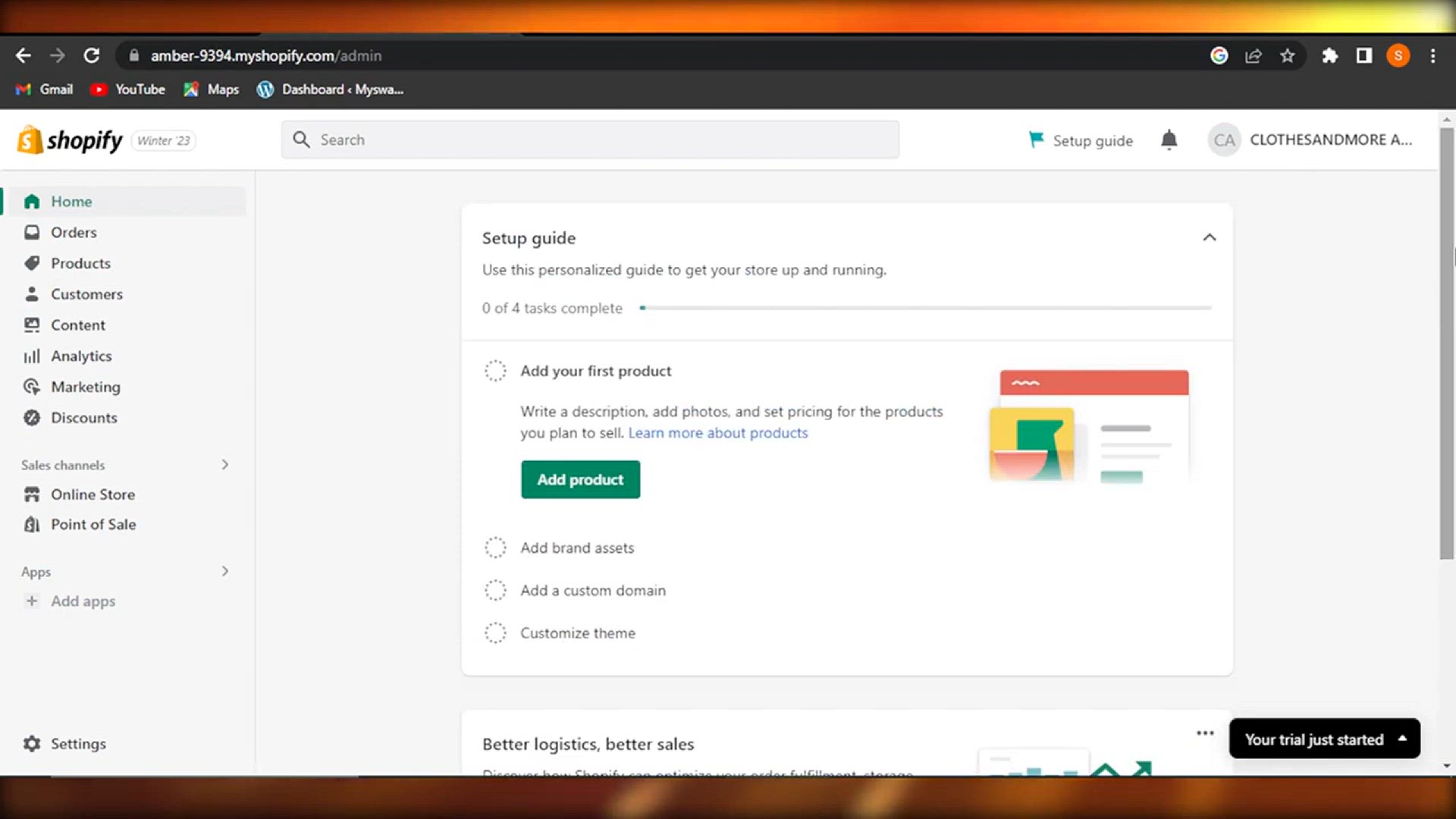
Task: Expand Add a custom domain task
Action: (x=593, y=590)
